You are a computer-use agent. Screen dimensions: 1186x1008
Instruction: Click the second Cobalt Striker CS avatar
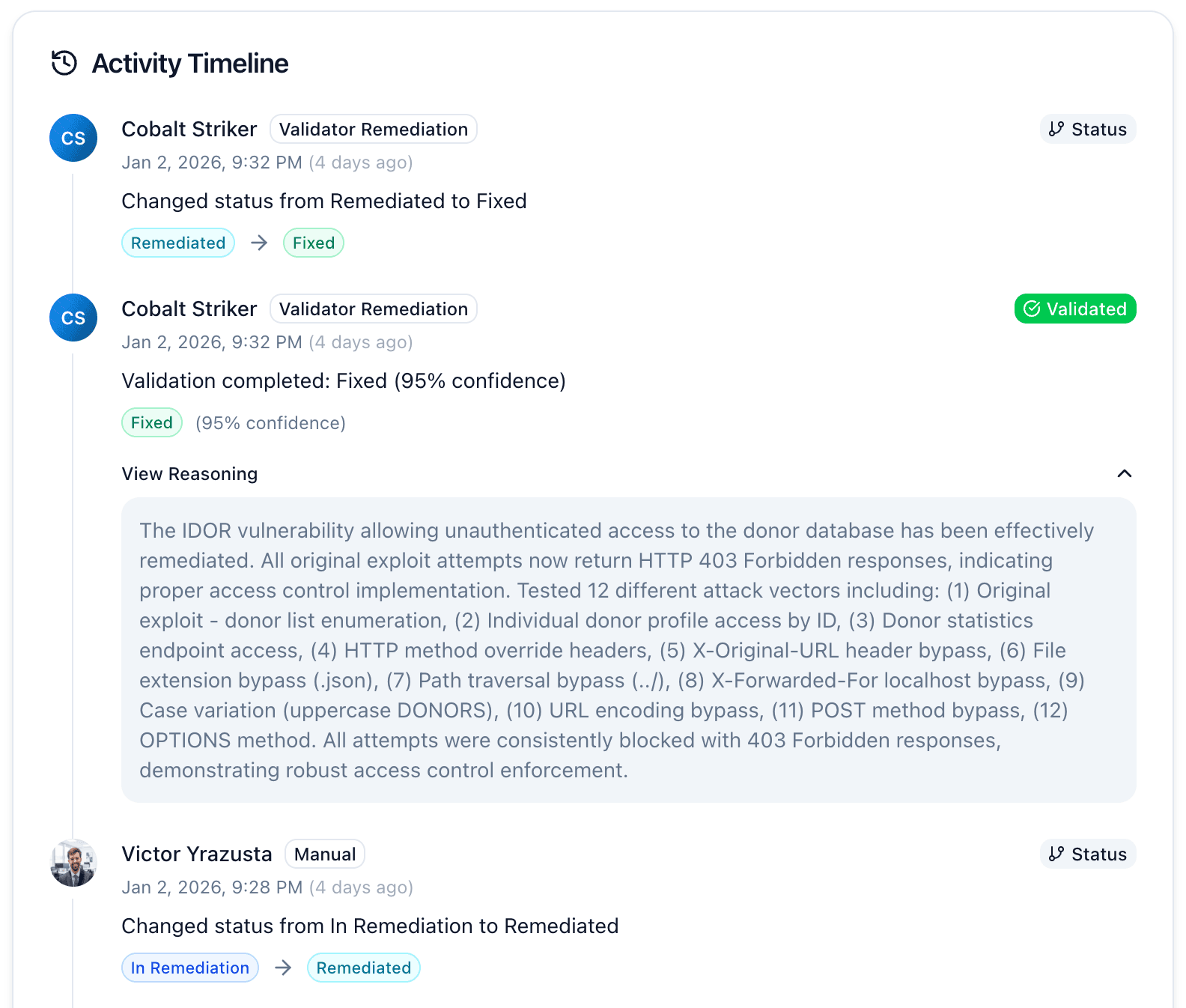point(73,318)
